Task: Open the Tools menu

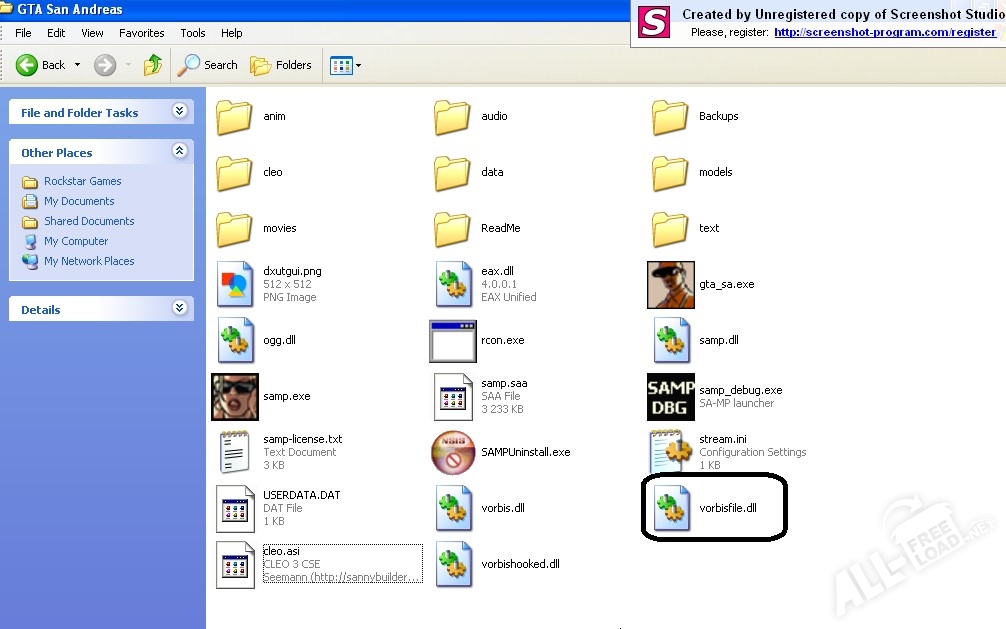Action: (x=193, y=33)
